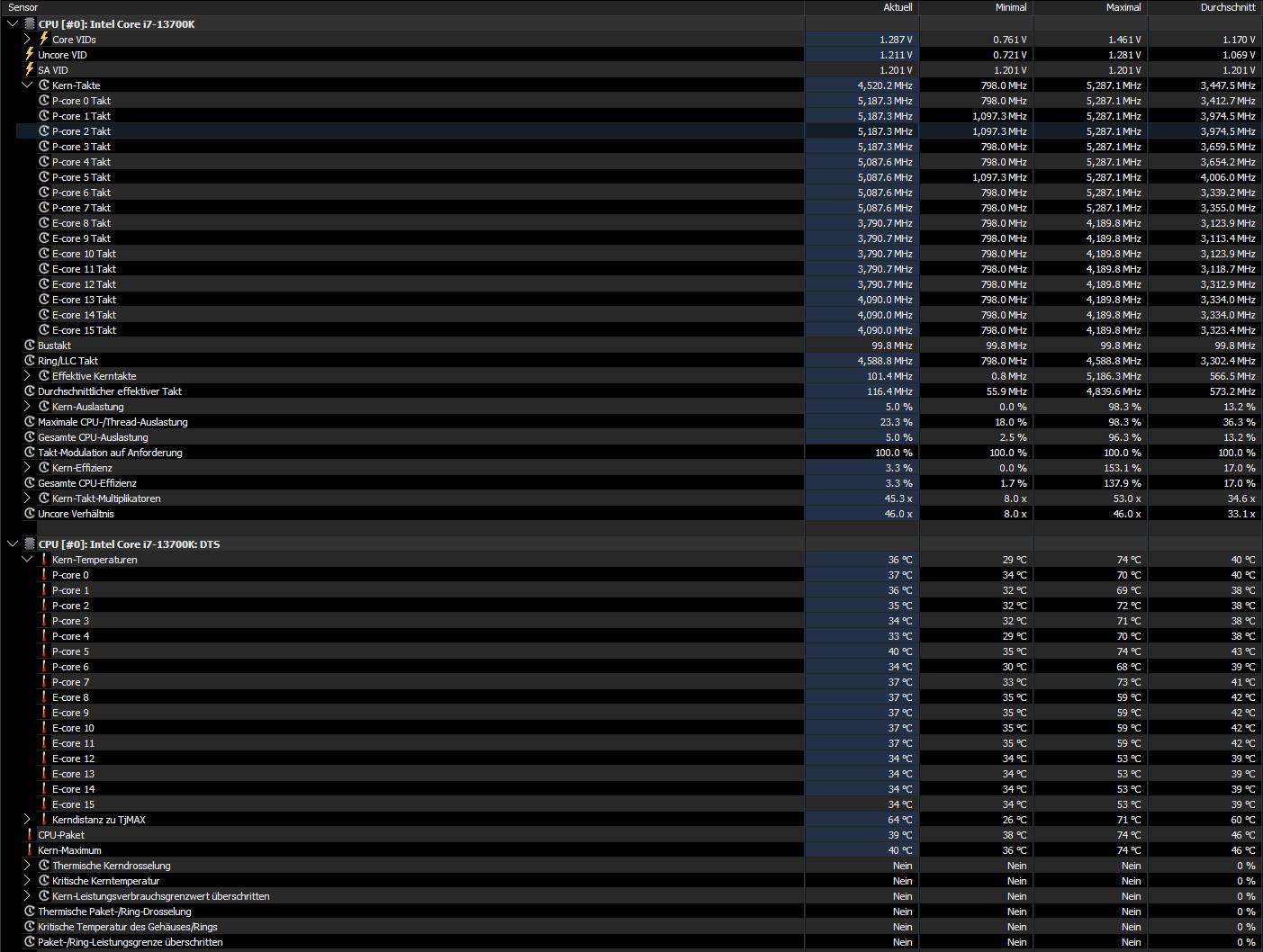Click the Sensor column header
The image size is (1263, 952).
pyautogui.click(x=402, y=7)
